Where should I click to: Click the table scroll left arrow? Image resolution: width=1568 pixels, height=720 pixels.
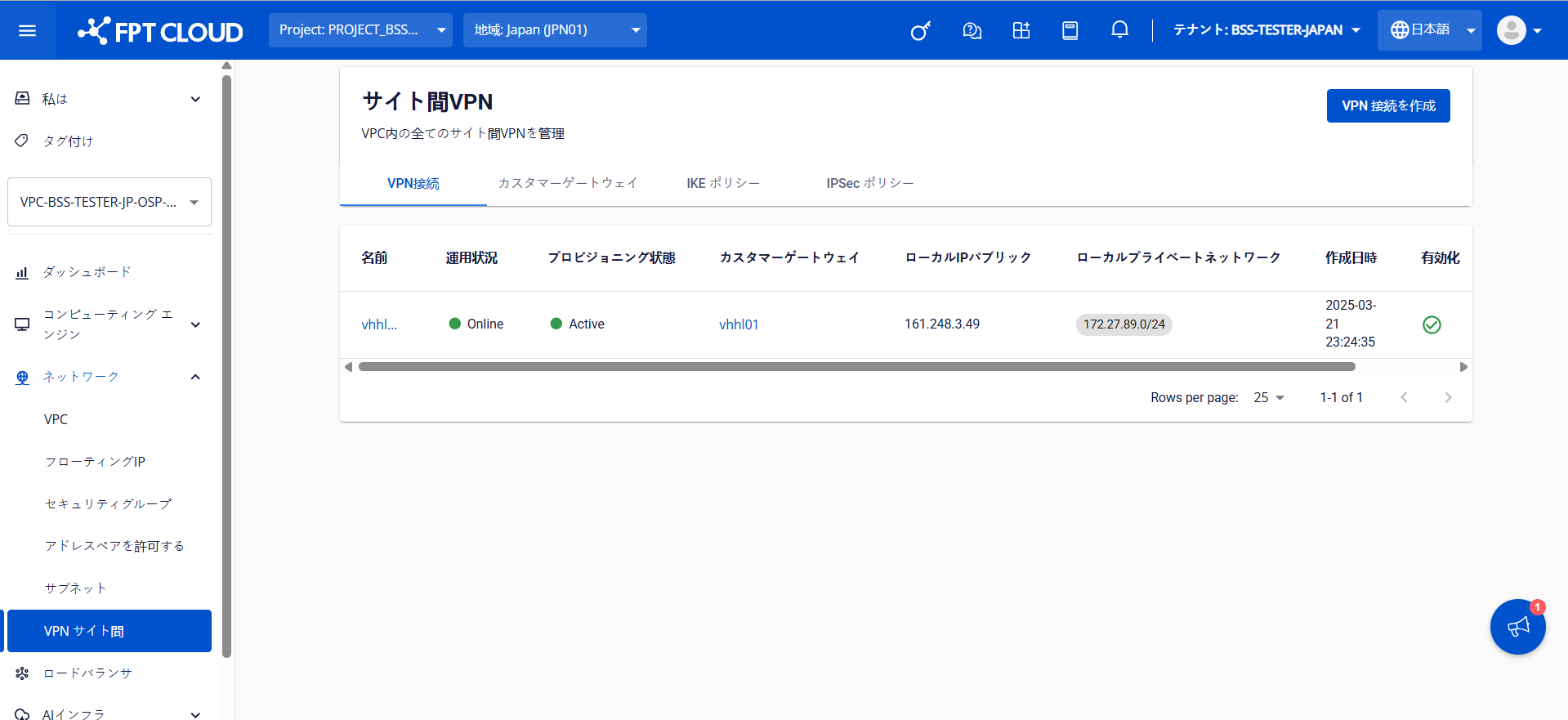click(x=349, y=367)
